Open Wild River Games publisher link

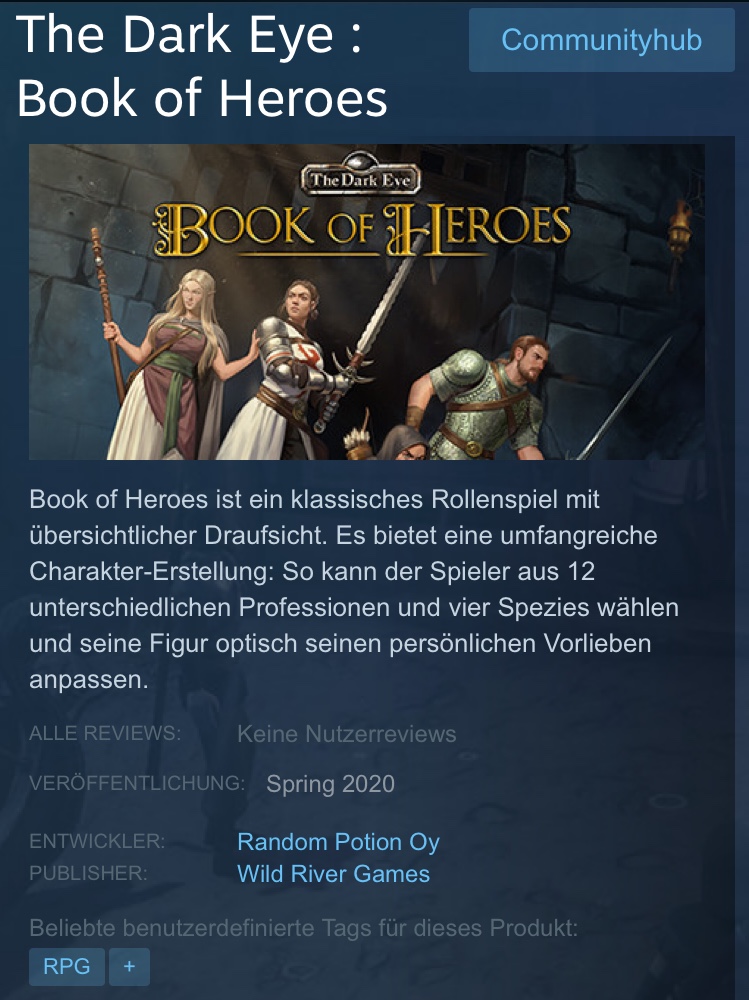[x=333, y=874]
